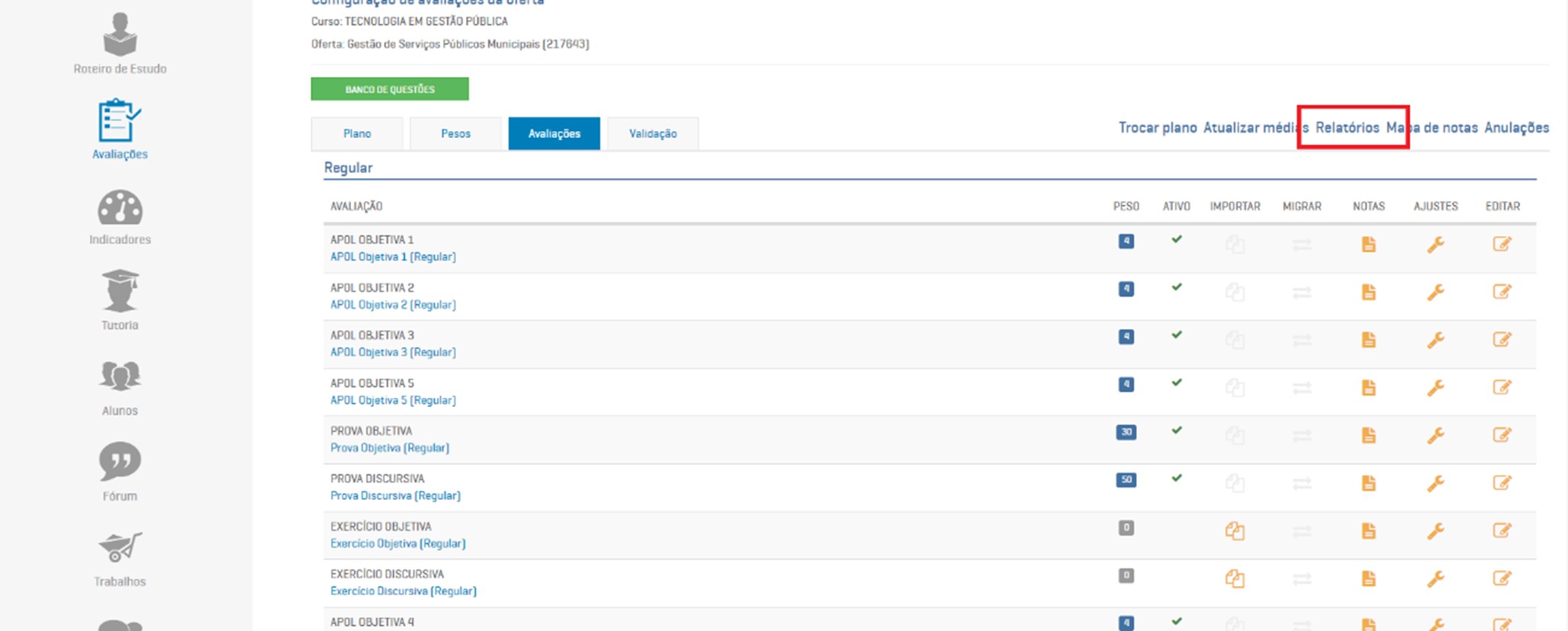Screen dimensions: 1568x631
Task: Toggle ativo checkmark for APOL Objetiva 5
Action: pos(1177,383)
